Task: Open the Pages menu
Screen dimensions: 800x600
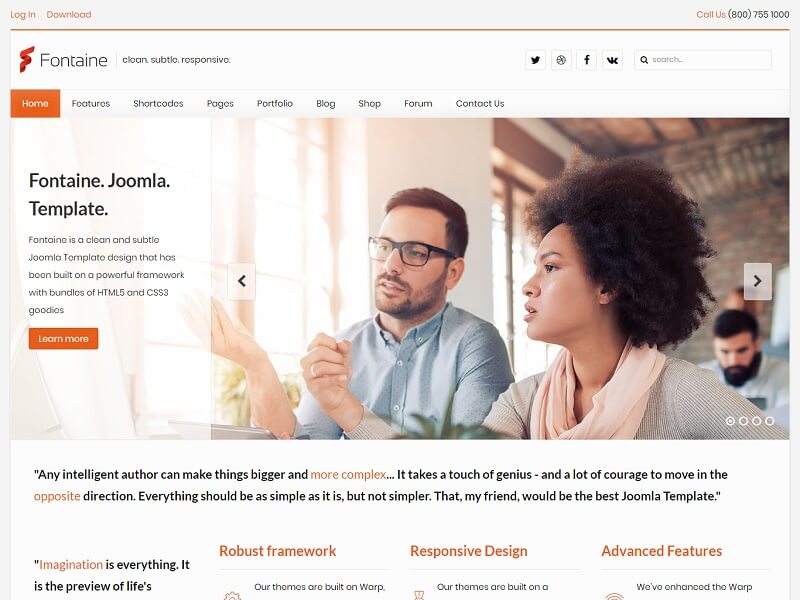Action: [x=220, y=104]
